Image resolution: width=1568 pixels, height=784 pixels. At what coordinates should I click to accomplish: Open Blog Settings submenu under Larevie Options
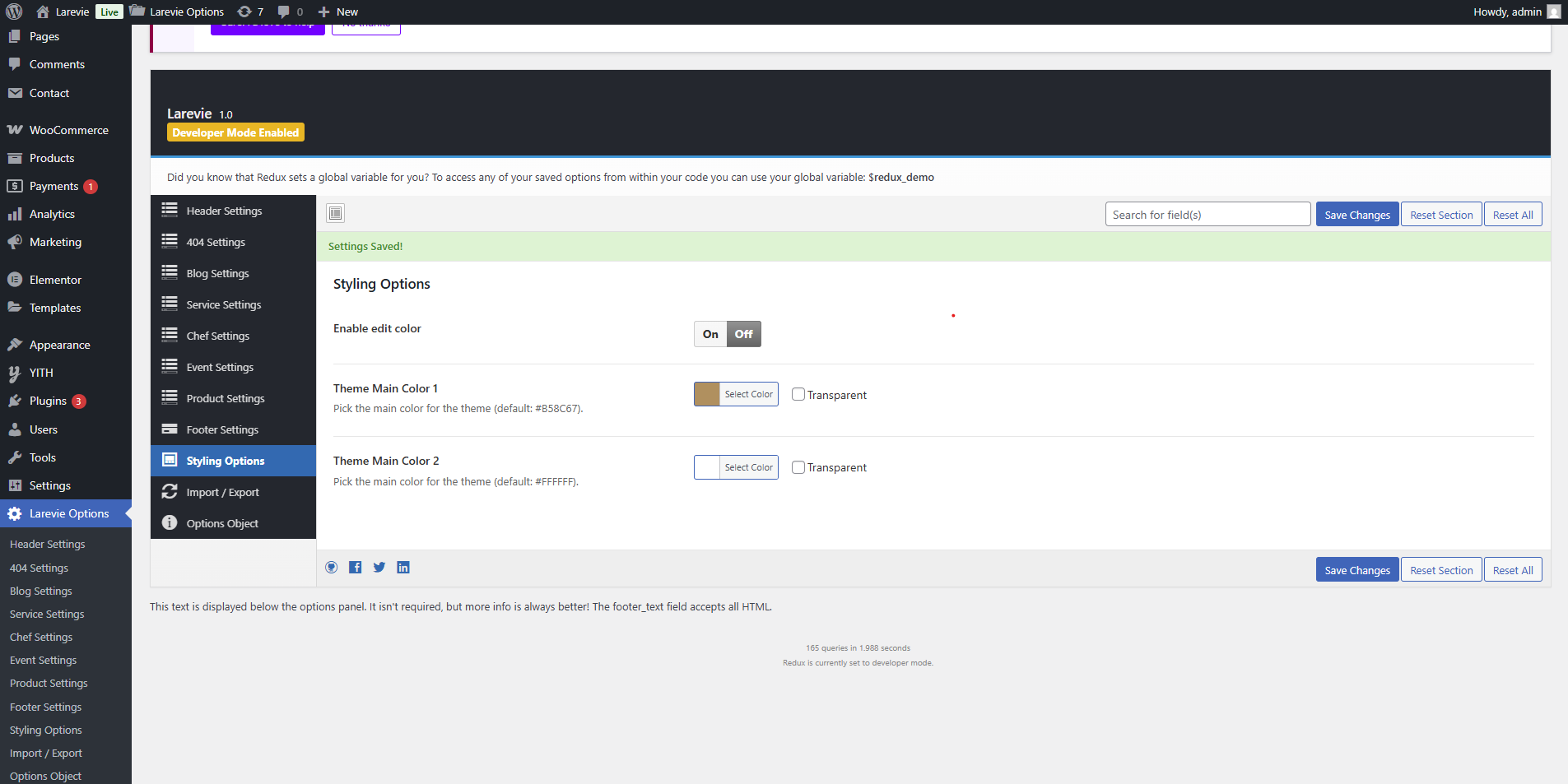41,591
